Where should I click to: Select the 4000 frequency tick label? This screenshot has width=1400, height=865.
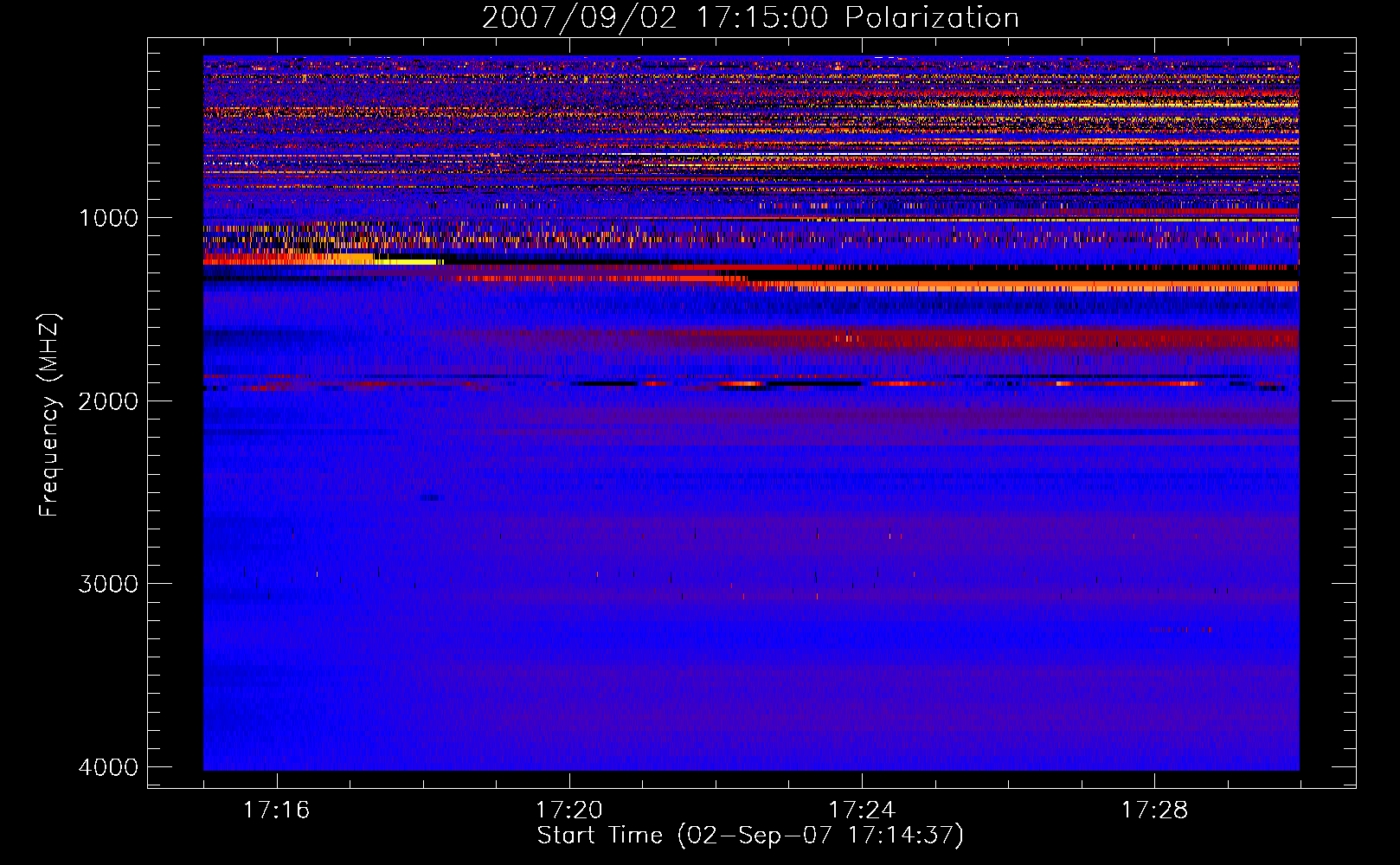pyautogui.click(x=108, y=767)
